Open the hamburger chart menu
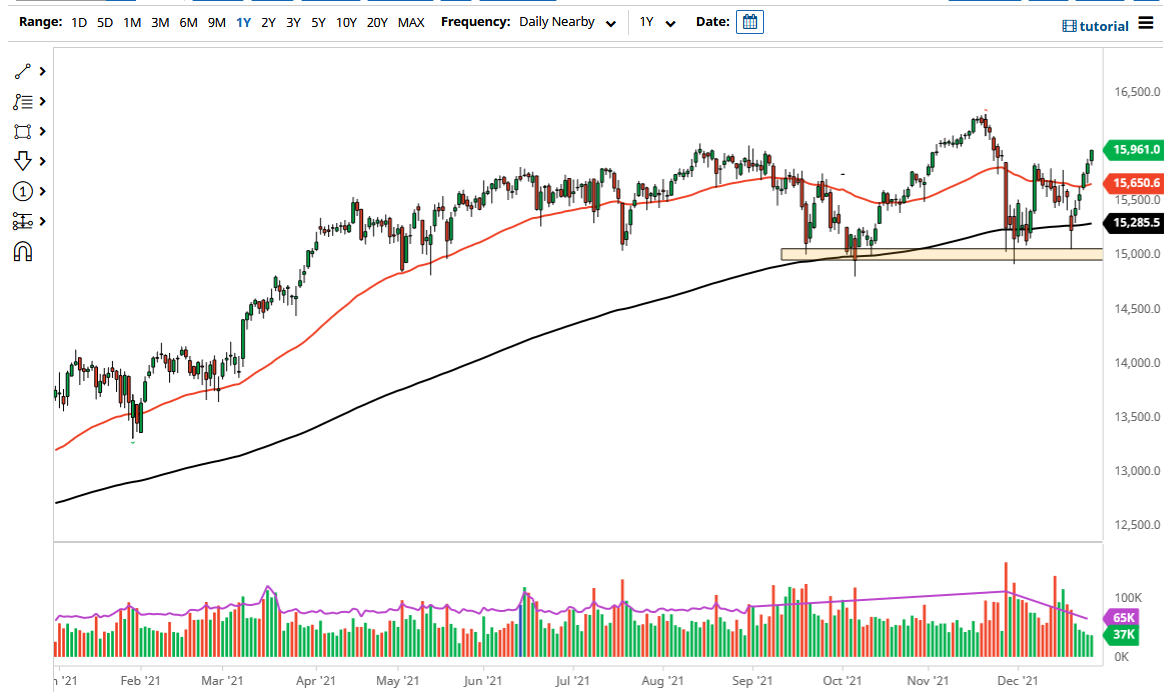The width and height of the screenshot is (1168, 698). pyautogui.click(x=1145, y=24)
